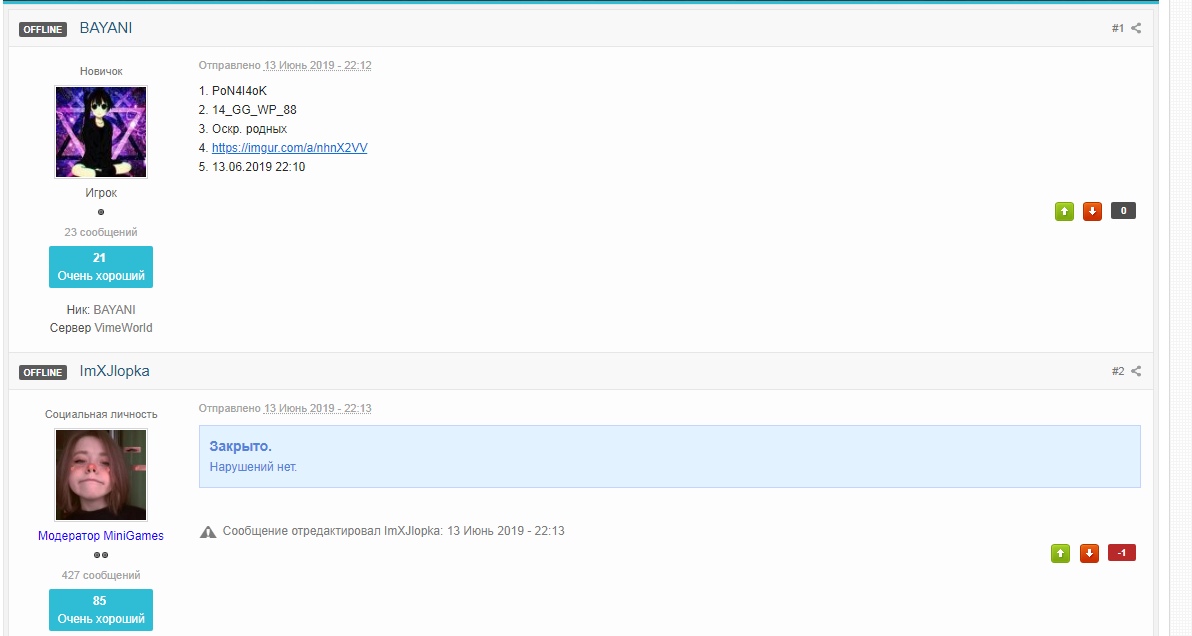Image resolution: width=1192 pixels, height=636 pixels.
Task: Open BAYANI's profile from username heading
Action: click(106, 28)
